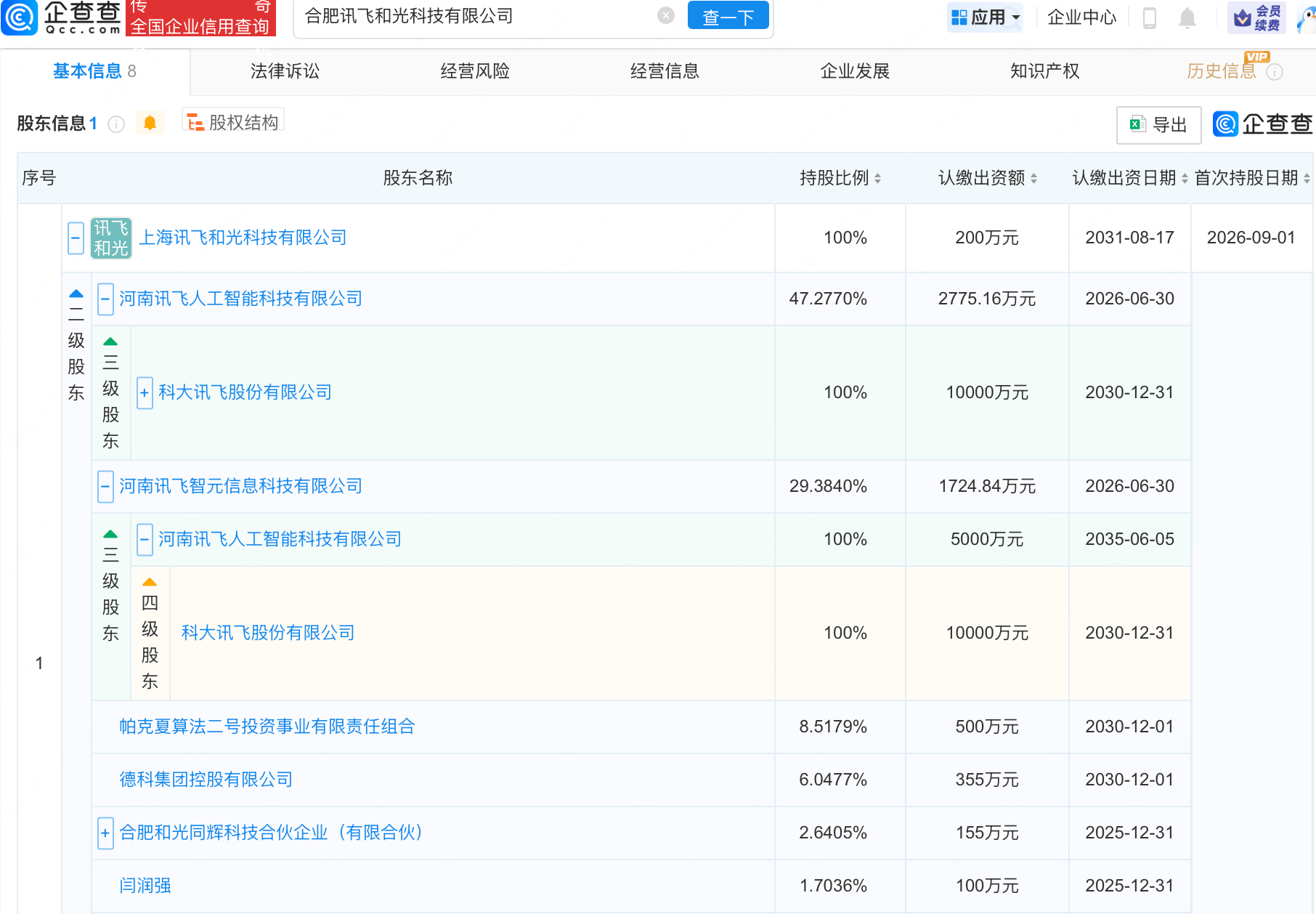Click the 查一下 search button
The image size is (1316, 914).
coord(728,16)
